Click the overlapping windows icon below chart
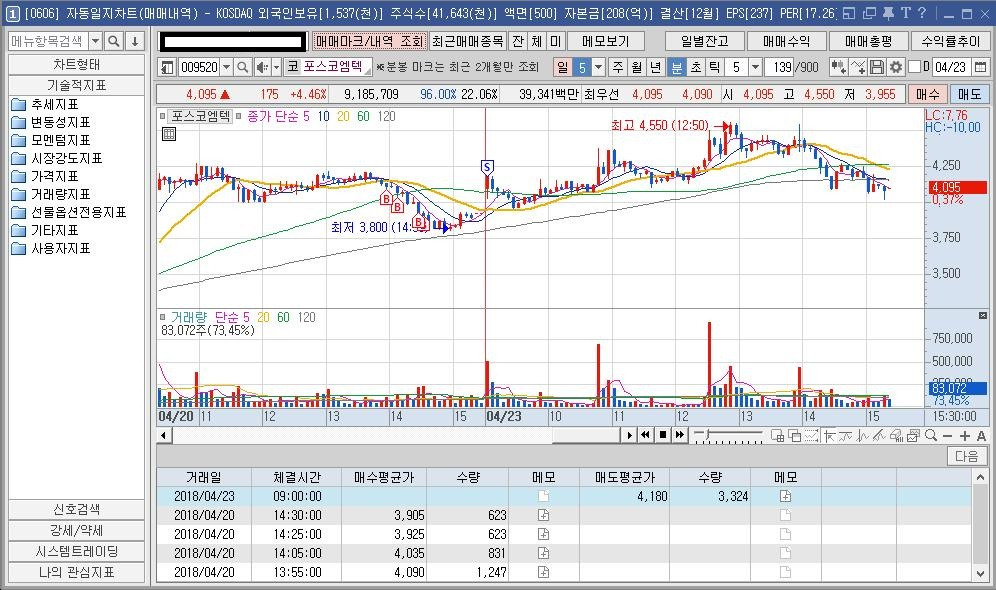The height and width of the screenshot is (590, 996). (794, 435)
